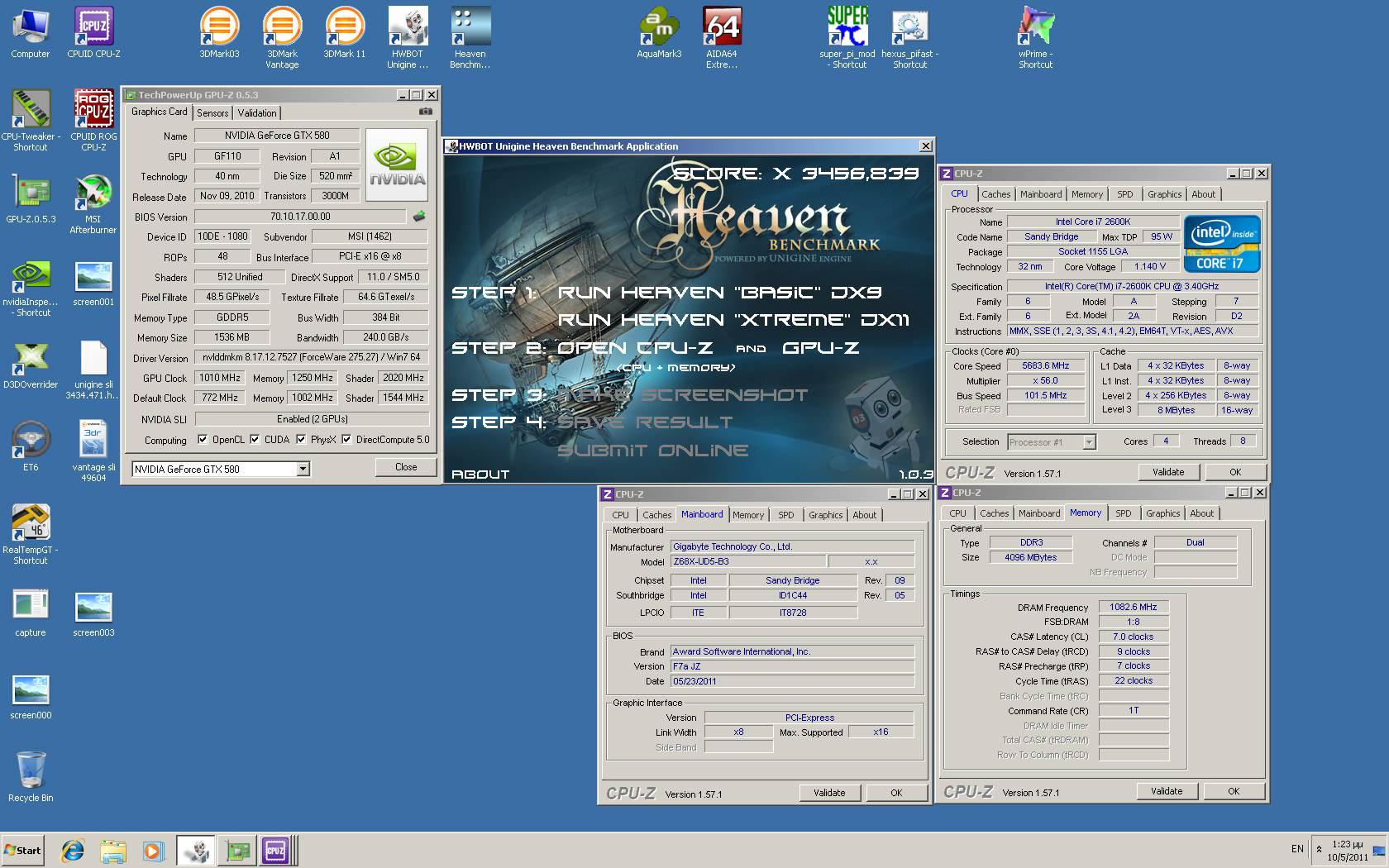Toggle DirectCompute 5.0 checkbox
Screen dimensions: 1389x868
(346, 440)
